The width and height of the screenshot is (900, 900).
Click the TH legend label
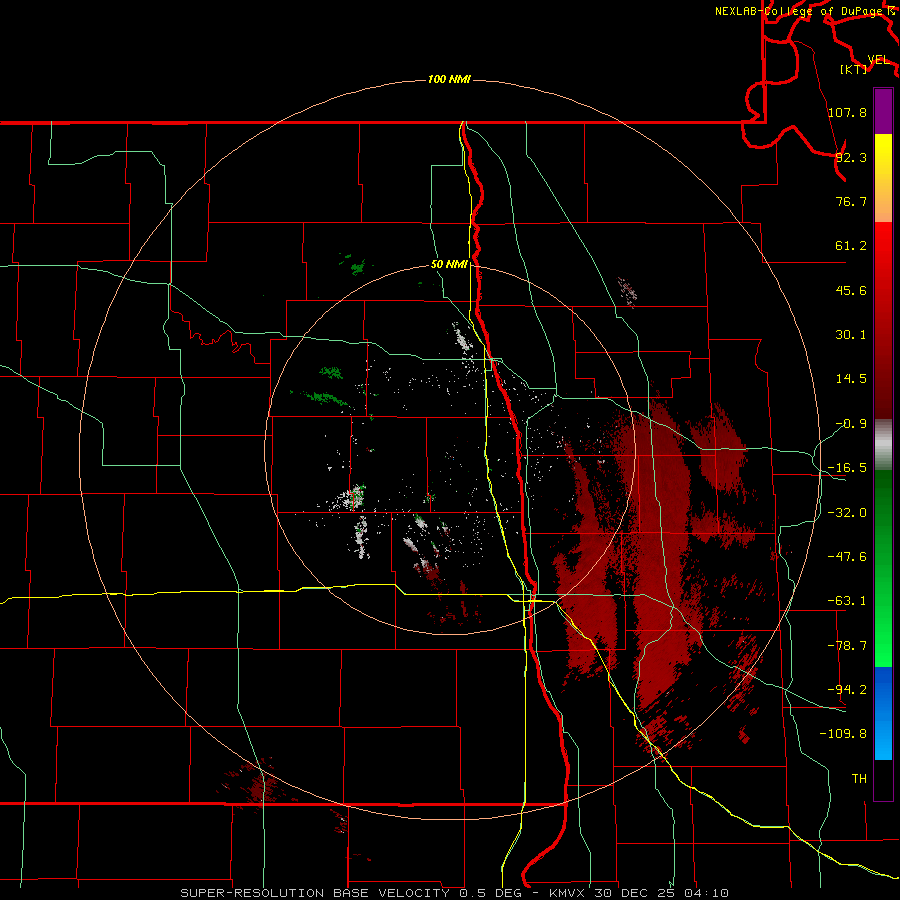859,779
